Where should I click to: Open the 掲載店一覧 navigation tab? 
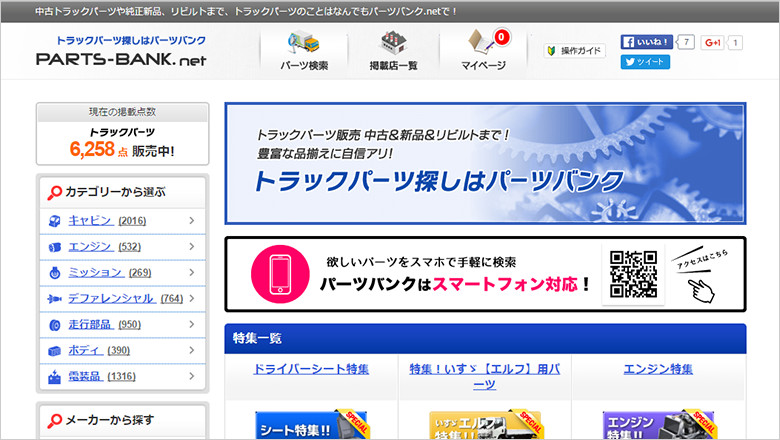[x=393, y=51]
